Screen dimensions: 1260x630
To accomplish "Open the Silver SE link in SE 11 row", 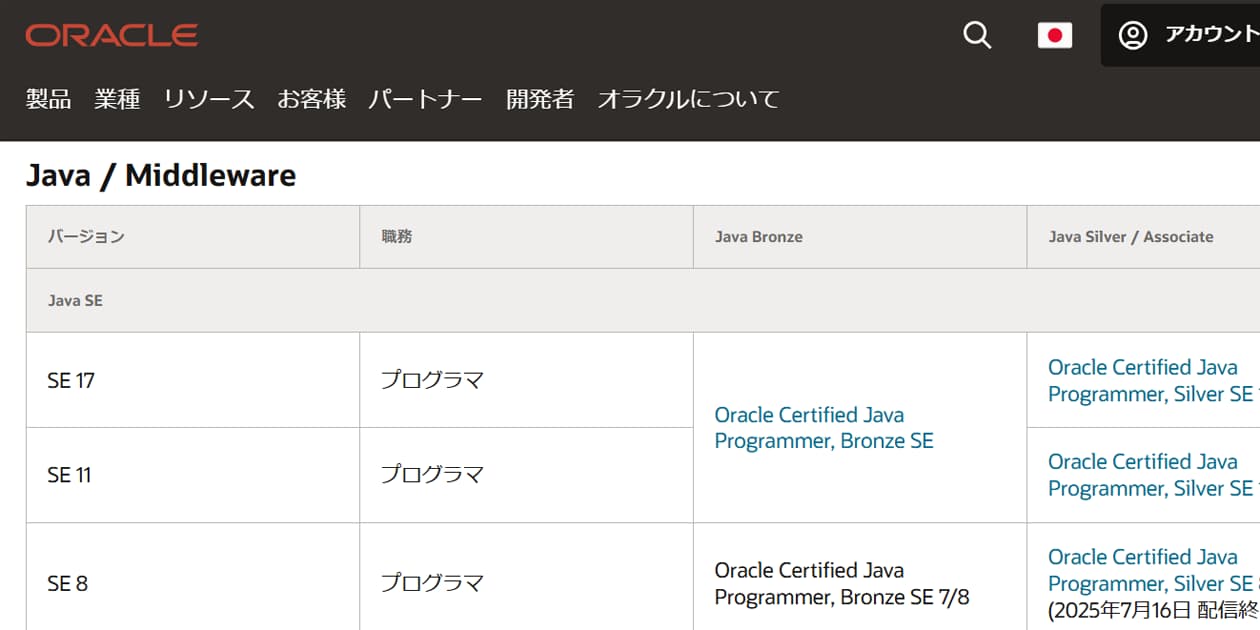I will tap(1149, 475).
